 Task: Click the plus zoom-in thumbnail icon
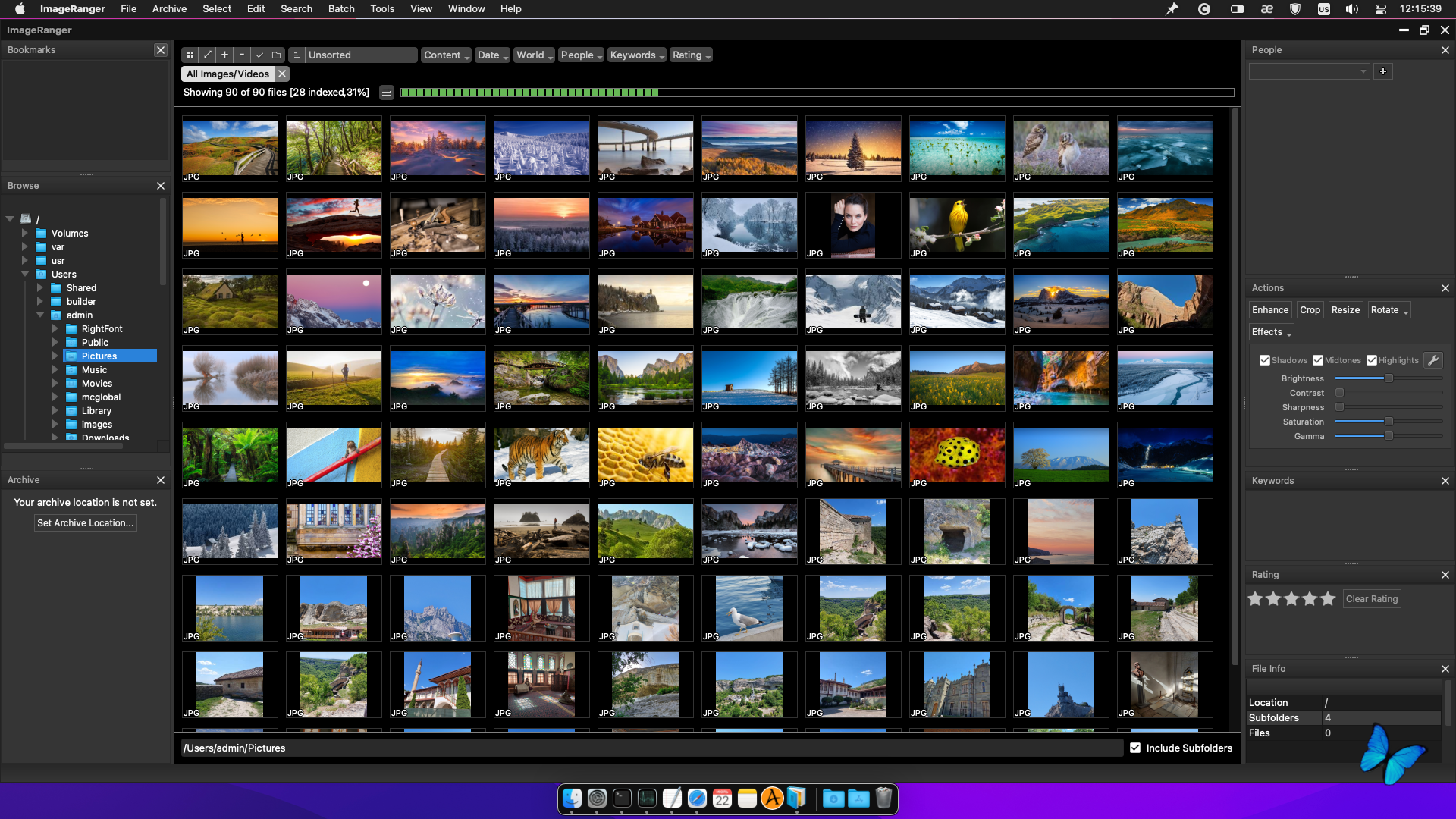(224, 55)
